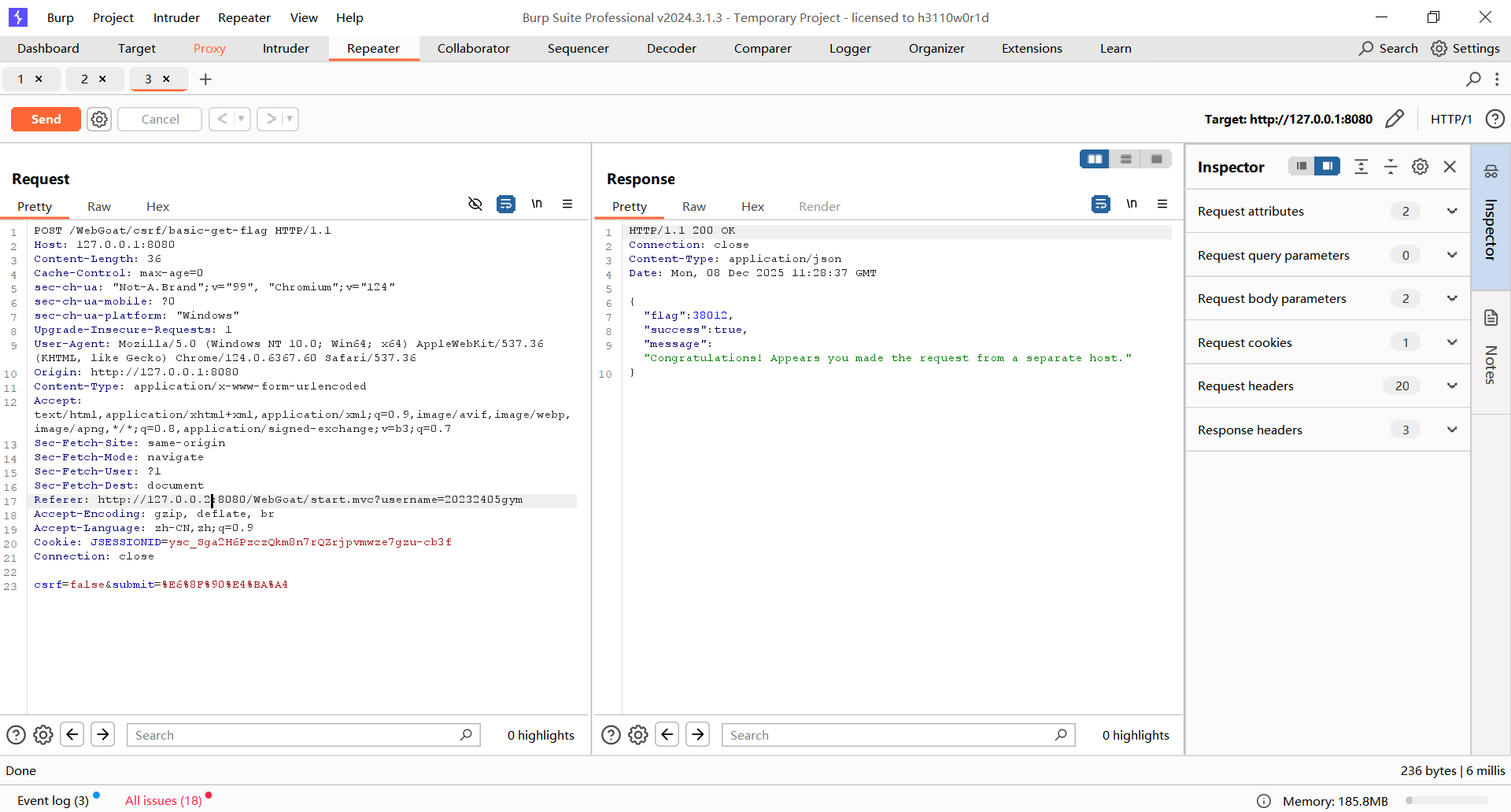Open global Search in top bar
The image size is (1511, 812).
(x=1388, y=48)
